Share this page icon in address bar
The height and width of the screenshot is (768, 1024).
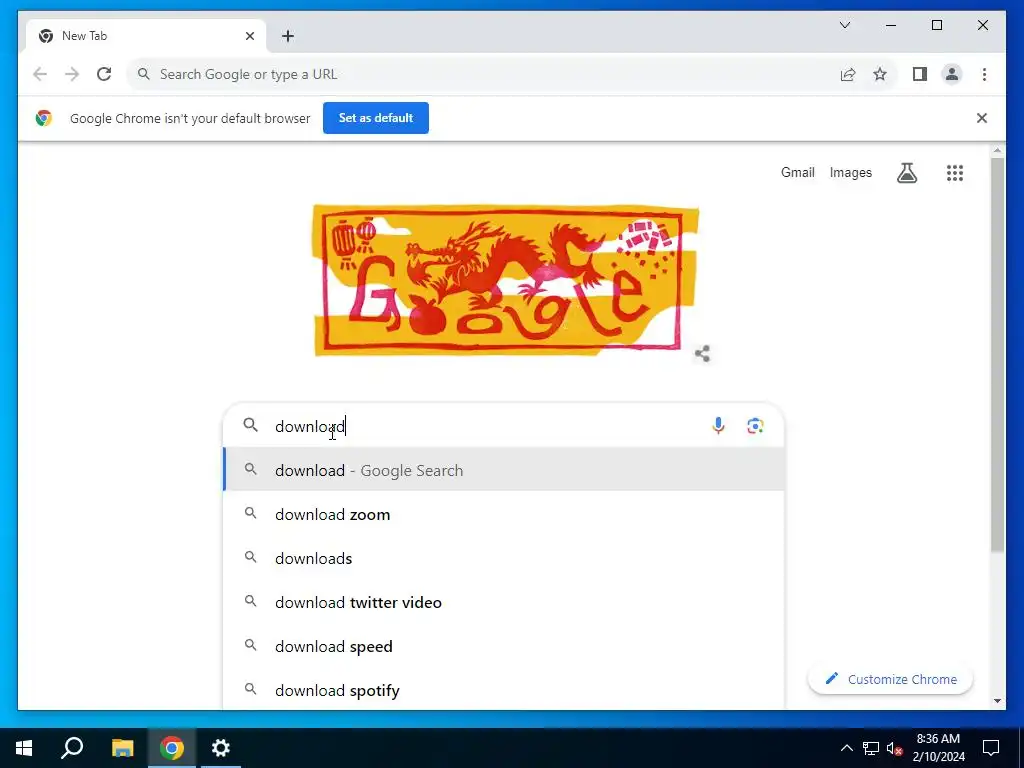848,74
